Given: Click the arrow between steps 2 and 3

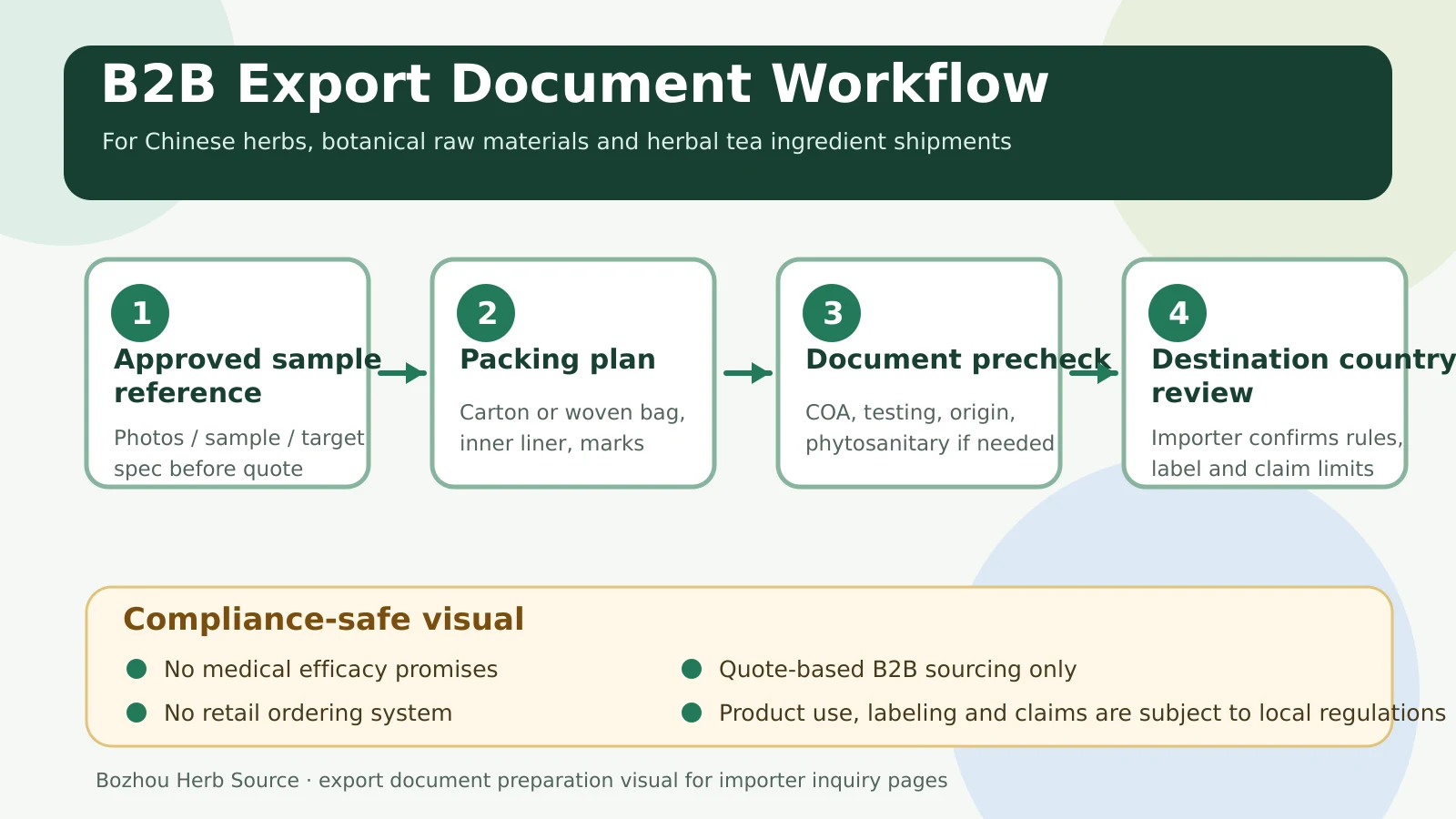Looking at the screenshot, I should tap(748, 373).
